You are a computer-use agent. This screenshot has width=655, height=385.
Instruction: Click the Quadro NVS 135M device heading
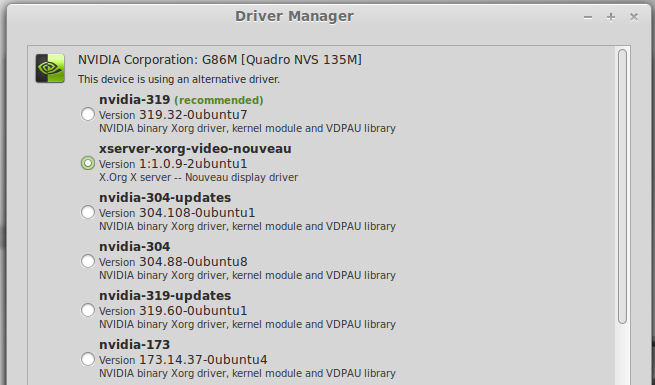(220, 60)
